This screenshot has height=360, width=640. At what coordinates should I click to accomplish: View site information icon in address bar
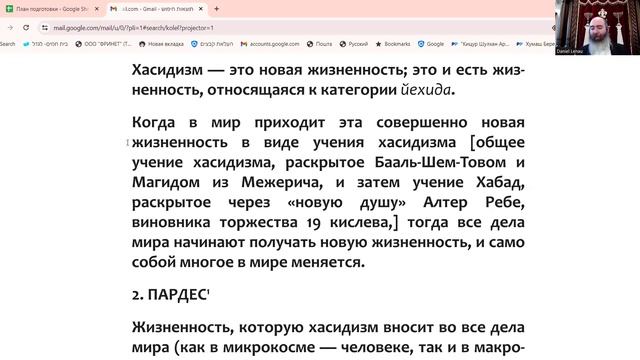tap(45, 28)
